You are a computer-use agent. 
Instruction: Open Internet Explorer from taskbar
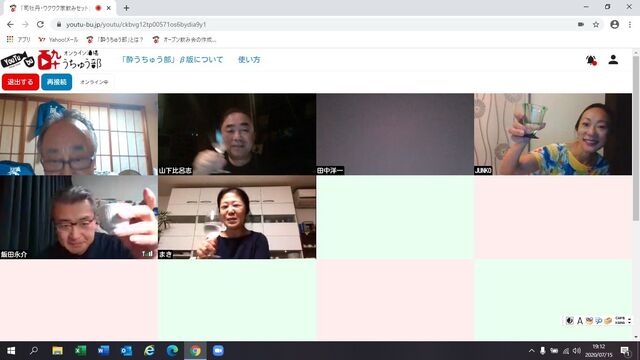coord(149,351)
